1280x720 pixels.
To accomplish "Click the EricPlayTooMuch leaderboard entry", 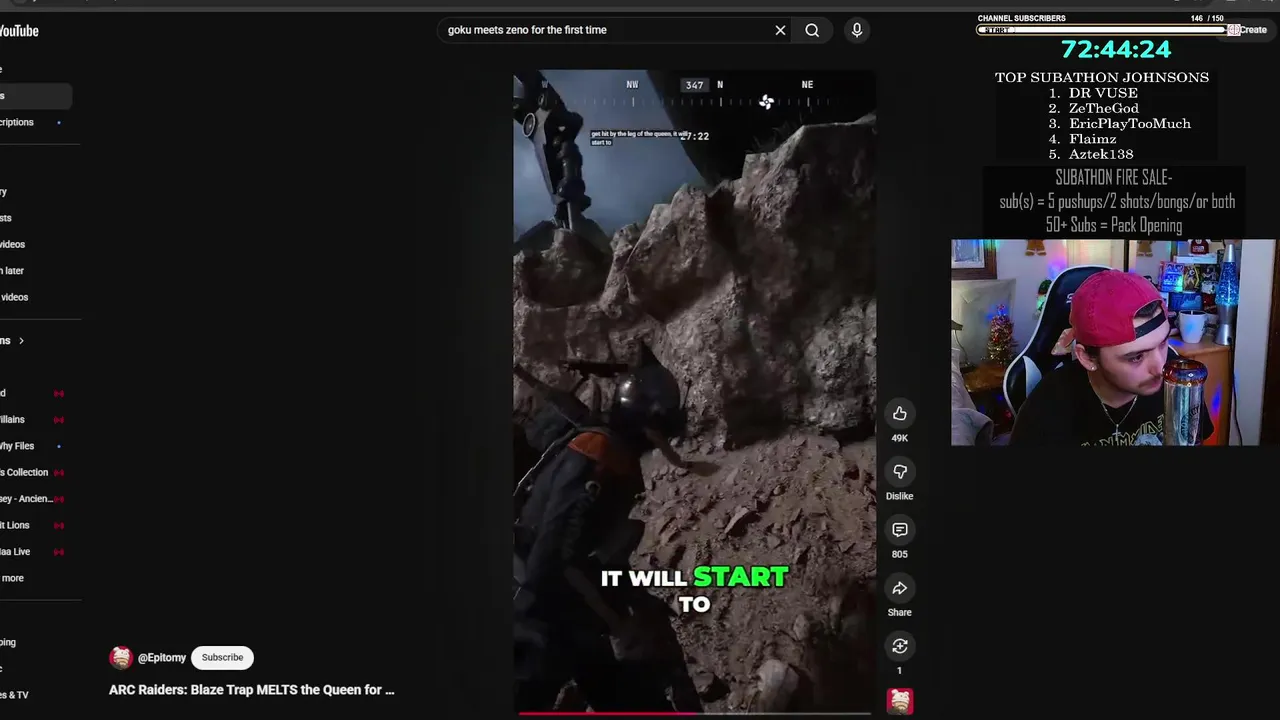I will pos(1120,123).
